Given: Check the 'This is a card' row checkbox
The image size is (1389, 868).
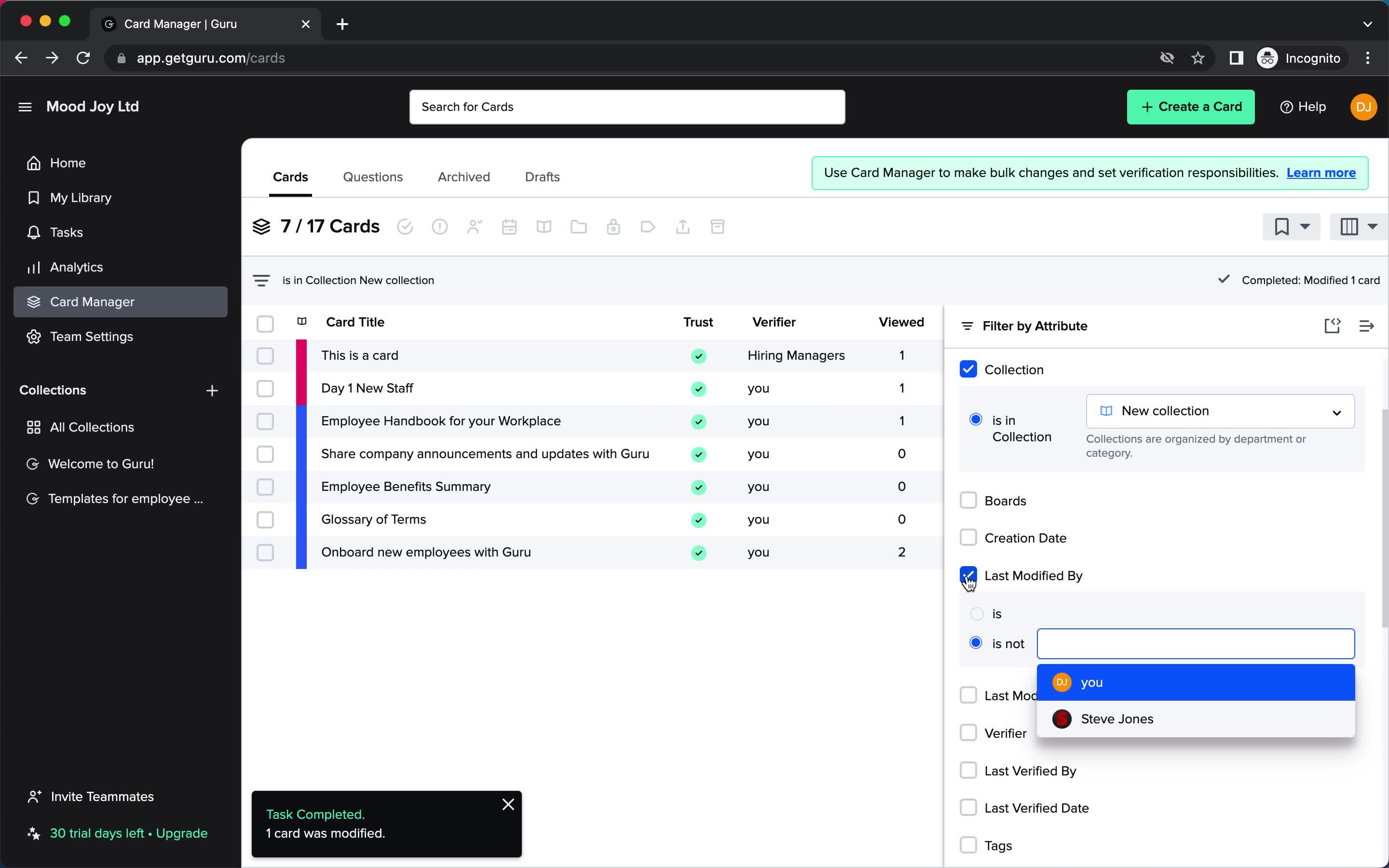Looking at the screenshot, I should pos(265,356).
